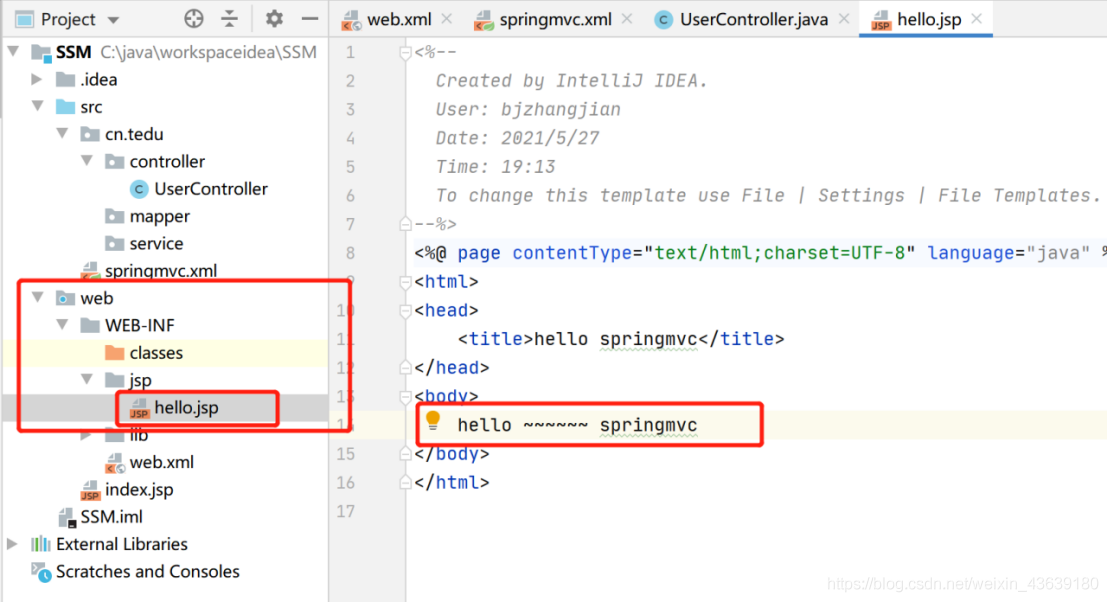Open the Project view dropdown

tap(113, 20)
